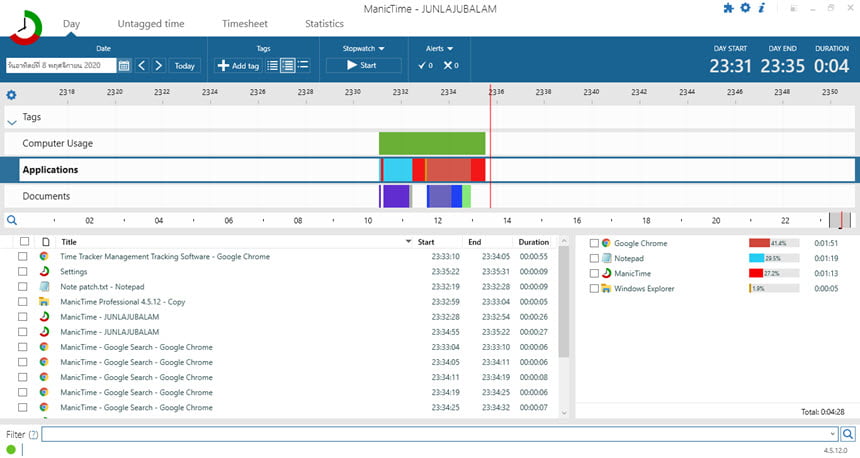Click the date input field
This screenshot has height=458, width=860.
[x=61, y=65]
